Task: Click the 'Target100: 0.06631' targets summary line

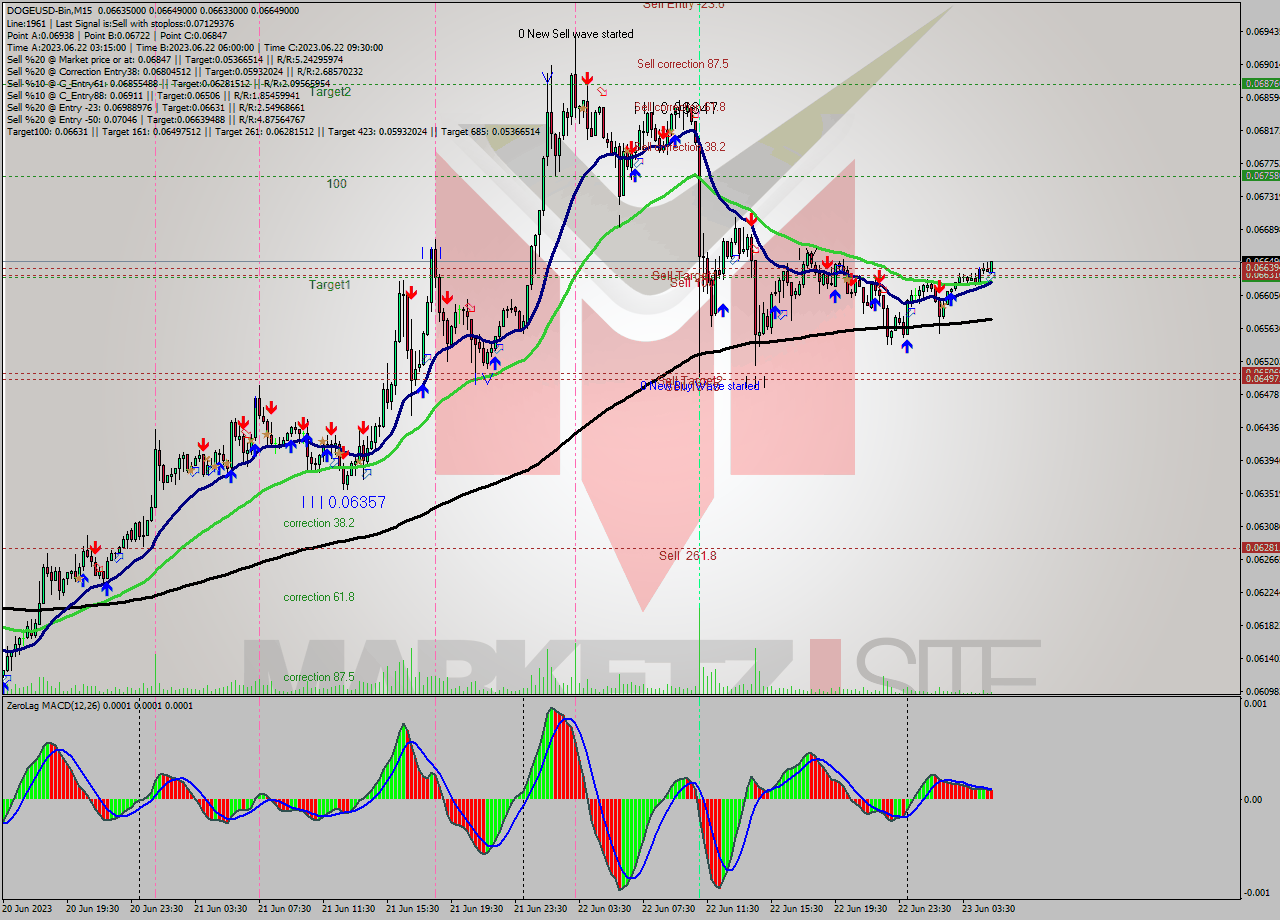Action: [273, 131]
